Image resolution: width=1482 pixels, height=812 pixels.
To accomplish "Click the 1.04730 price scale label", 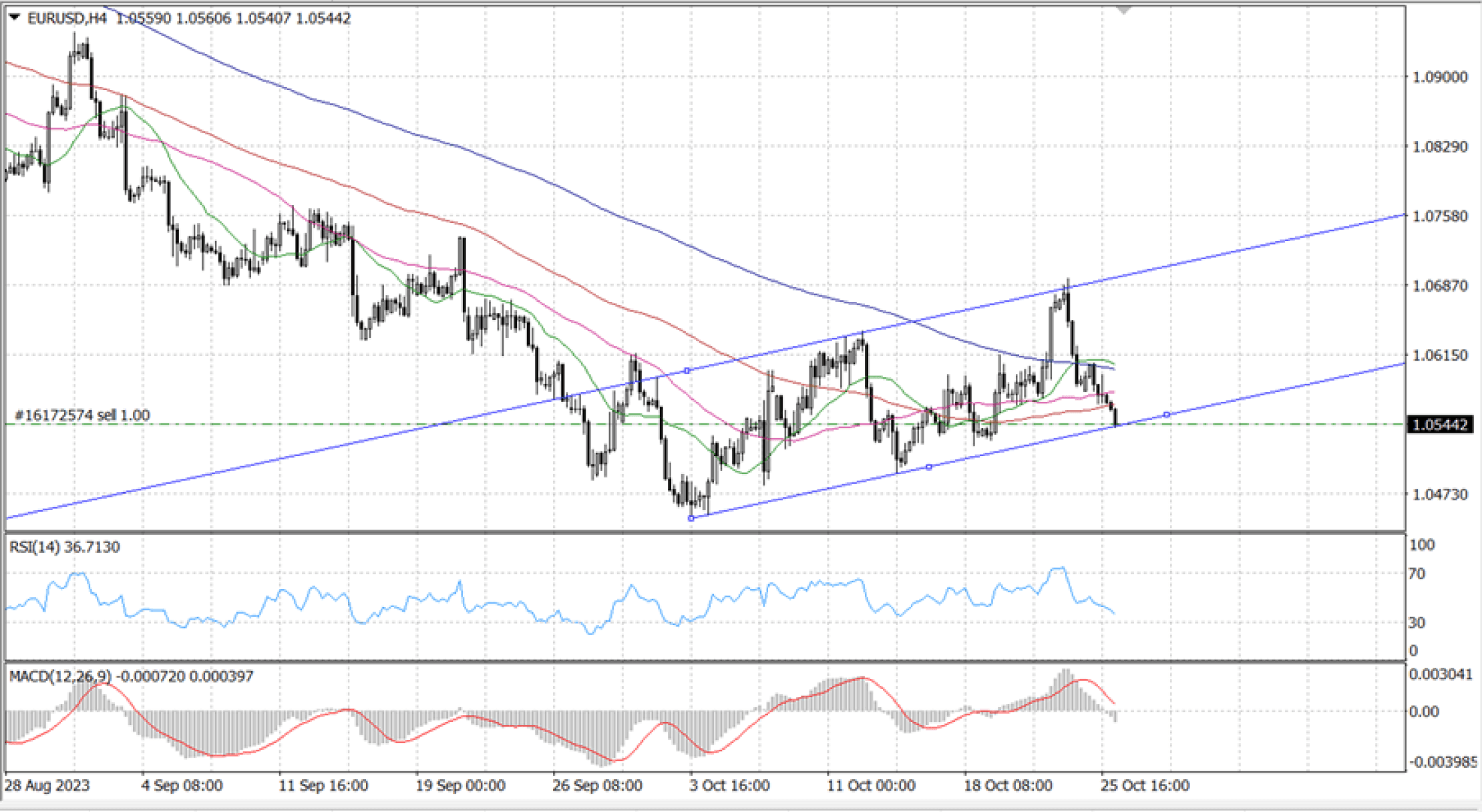I will tap(1440, 494).
